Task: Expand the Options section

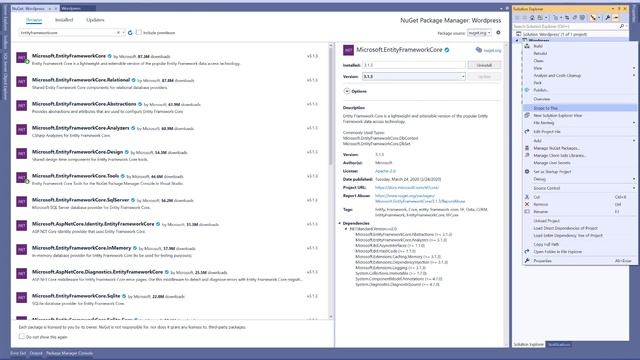Action: coord(347,91)
